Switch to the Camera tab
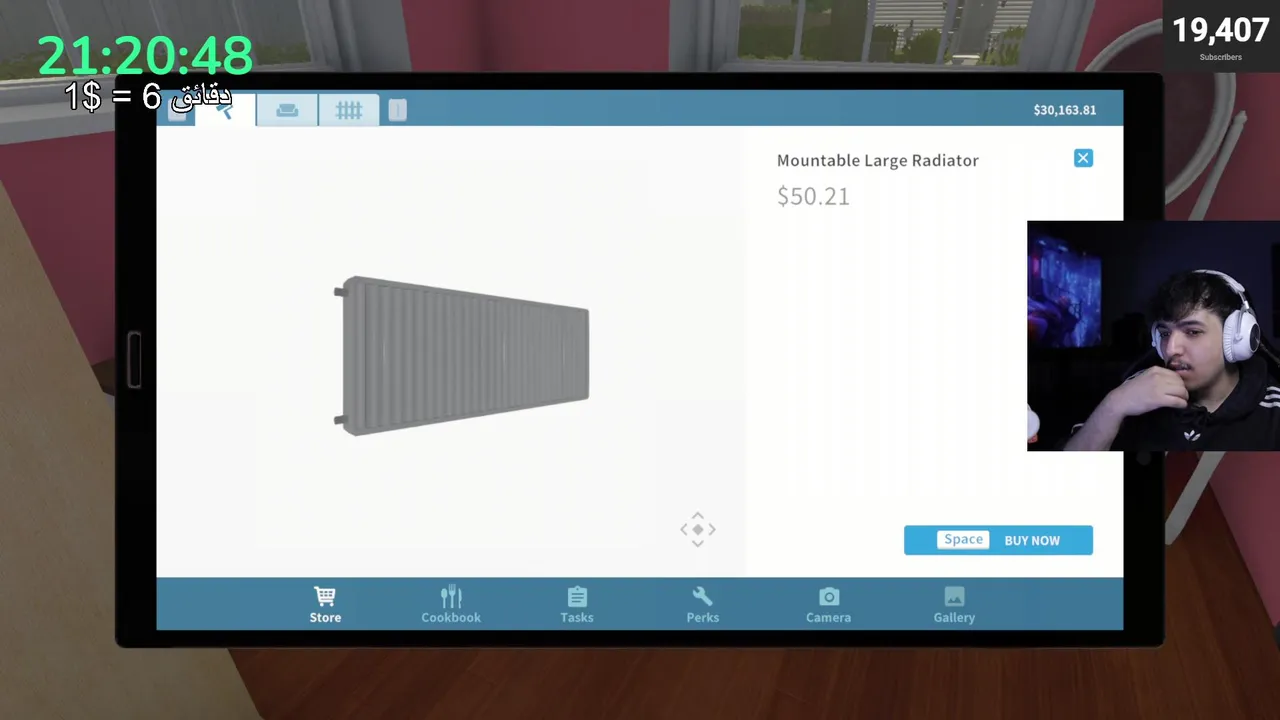The height and width of the screenshot is (720, 1280). tap(828, 605)
